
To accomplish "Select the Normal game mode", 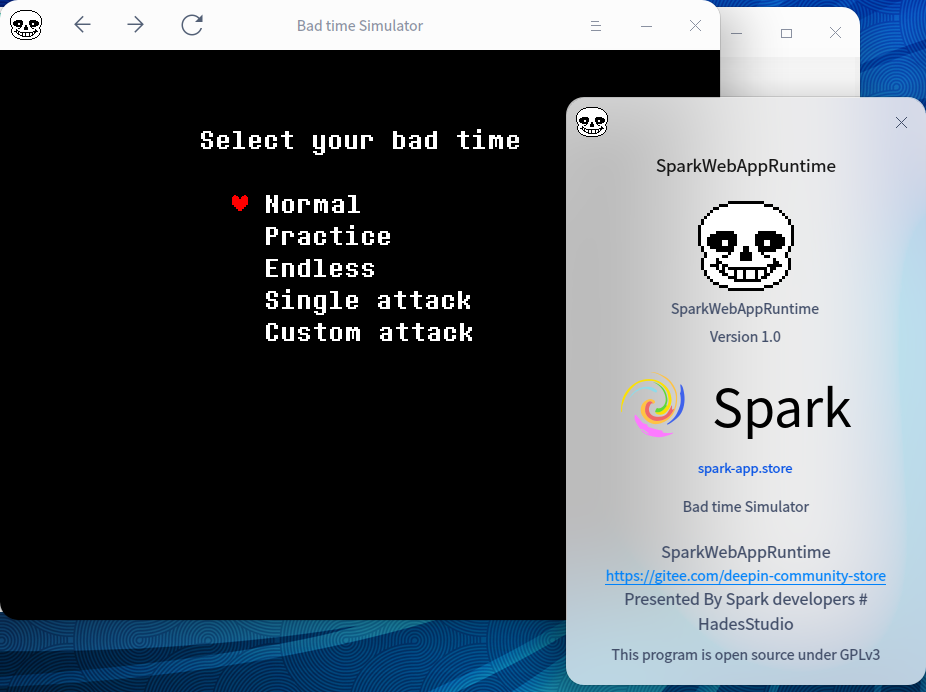I will coord(312,204).
